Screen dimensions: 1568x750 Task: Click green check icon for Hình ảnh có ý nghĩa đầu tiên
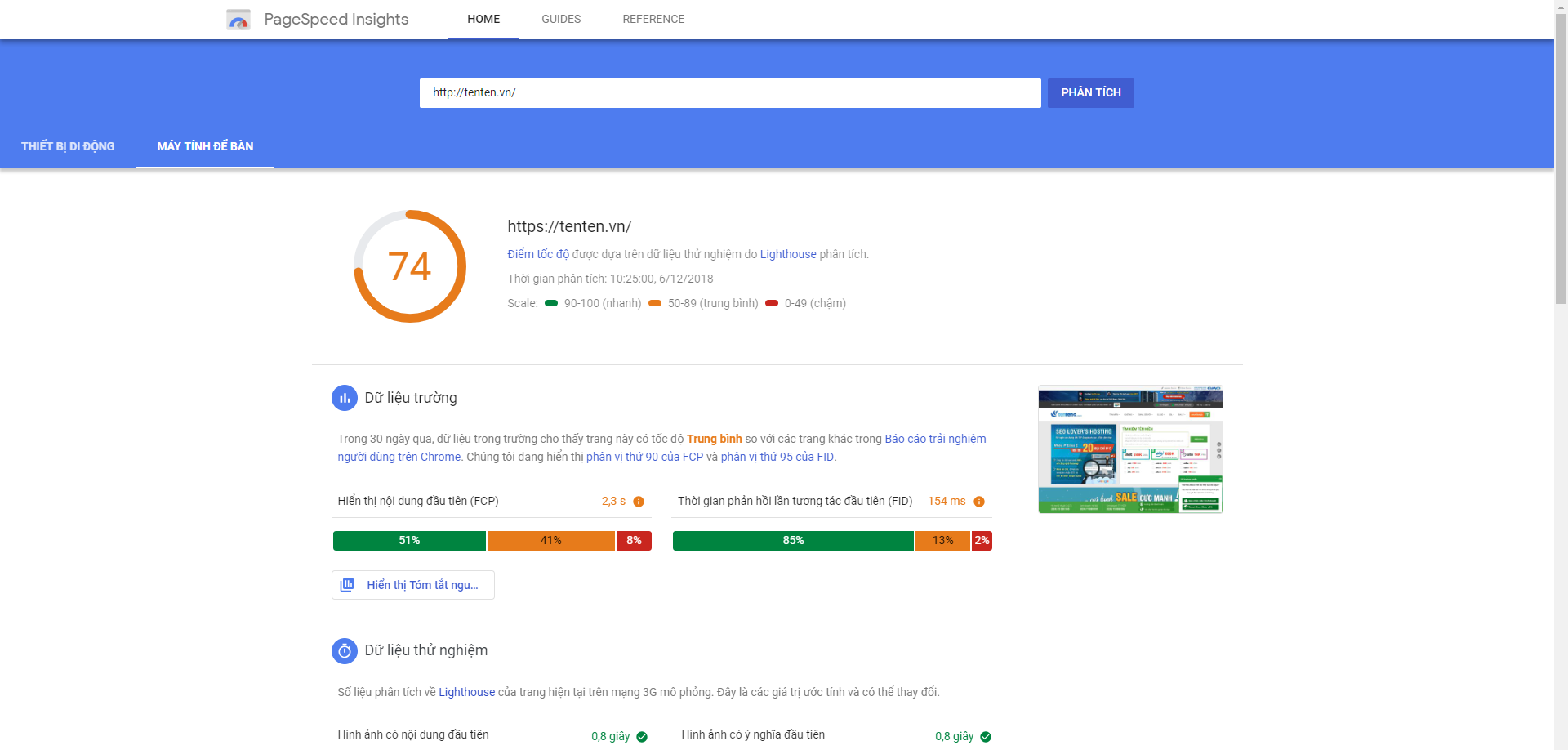(x=986, y=737)
